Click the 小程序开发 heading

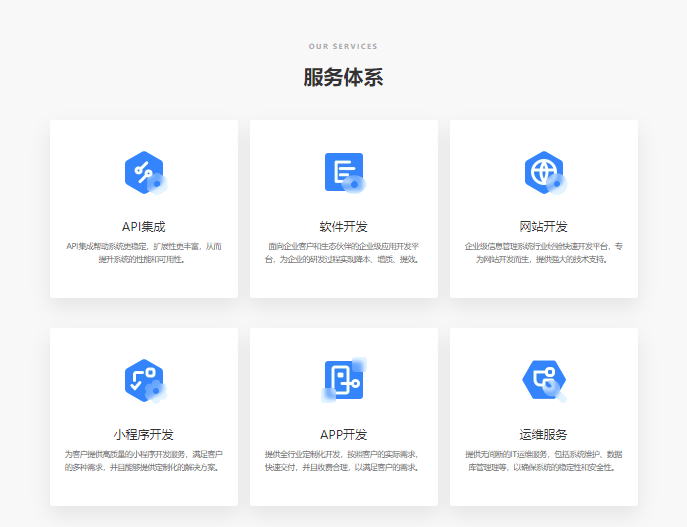pyautogui.click(x=144, y=435)
